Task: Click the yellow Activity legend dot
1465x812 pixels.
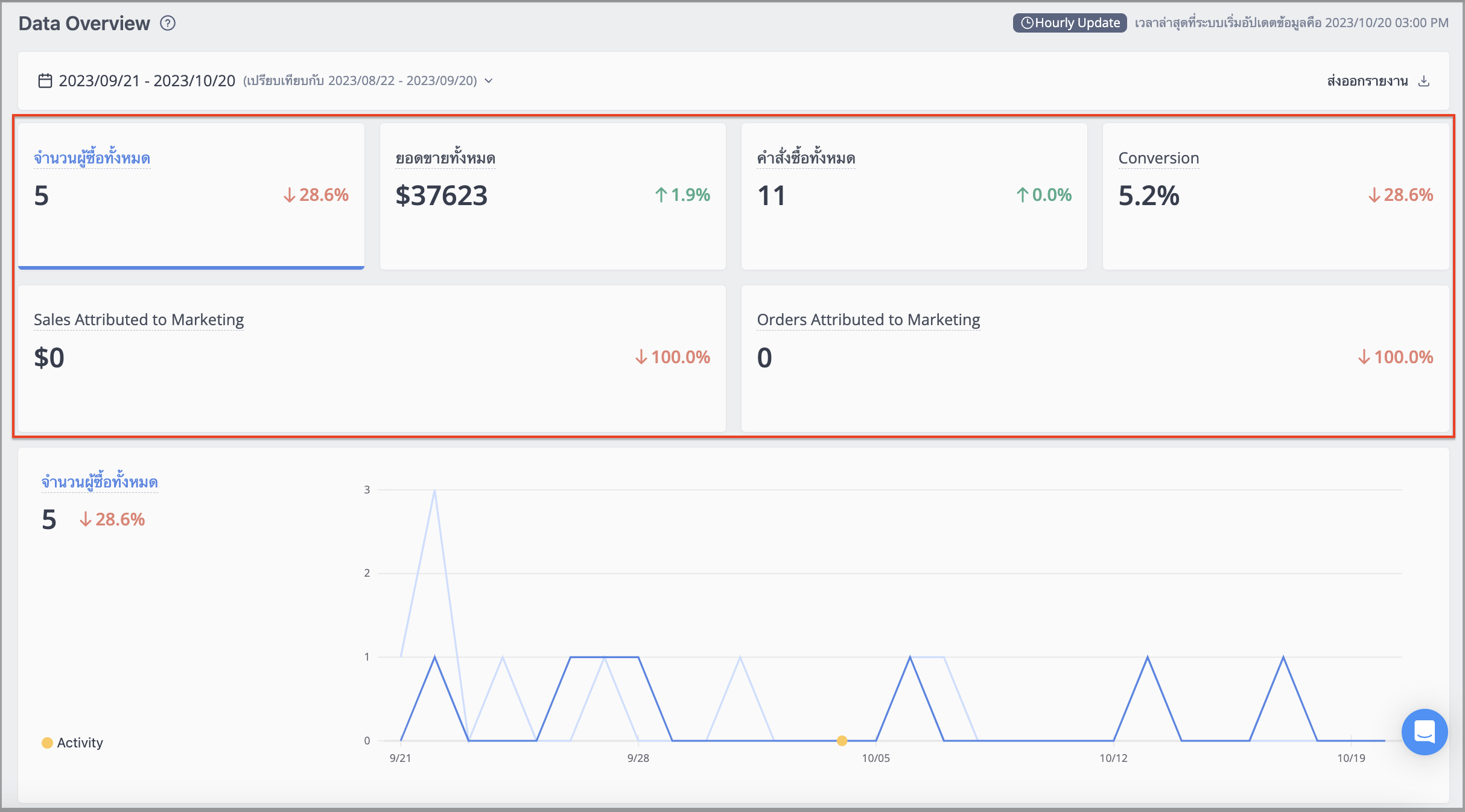Action: pyautogui.click(x=47, y=743)
